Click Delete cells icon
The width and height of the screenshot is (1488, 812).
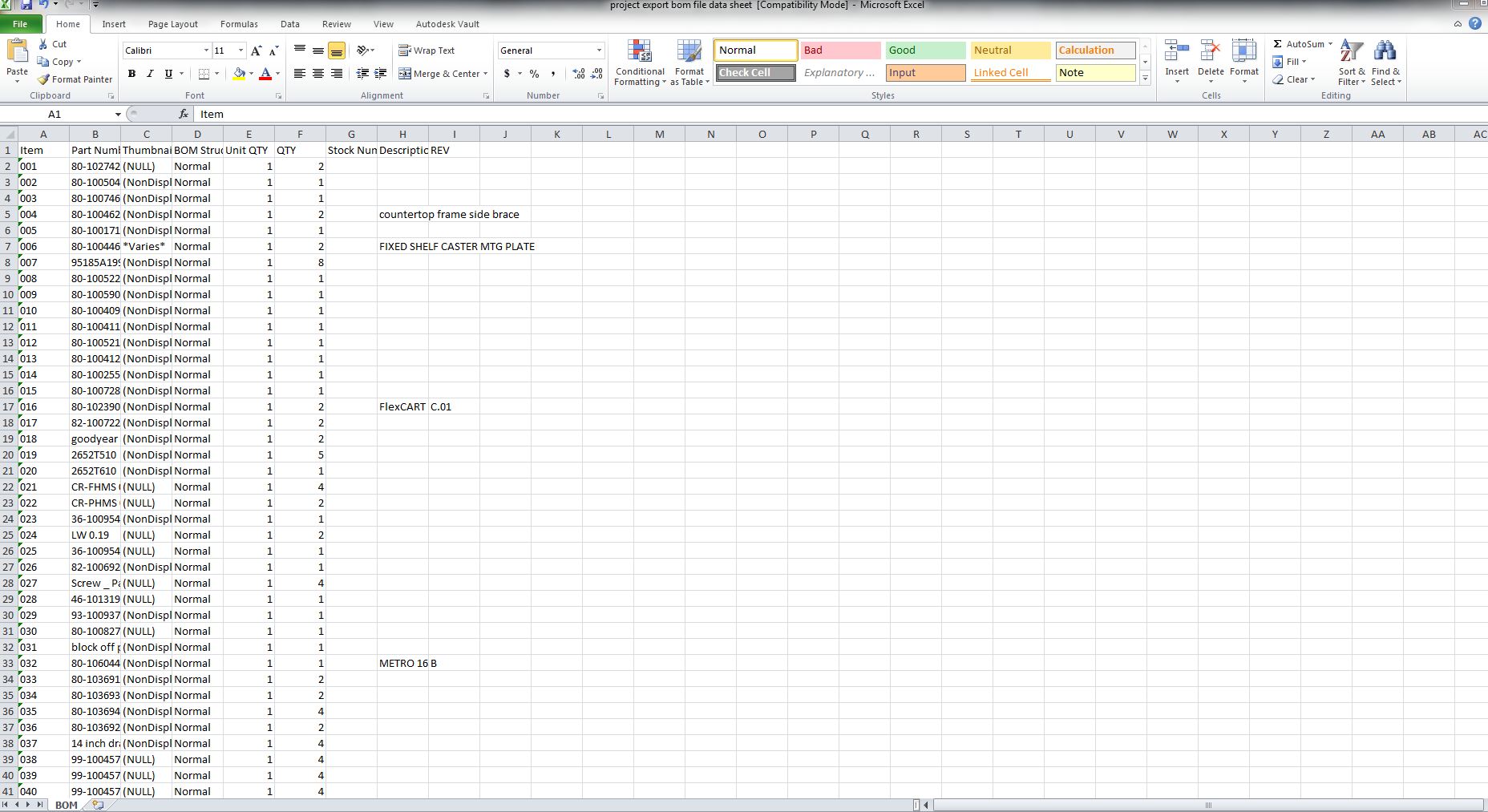tap(1211, 52)
